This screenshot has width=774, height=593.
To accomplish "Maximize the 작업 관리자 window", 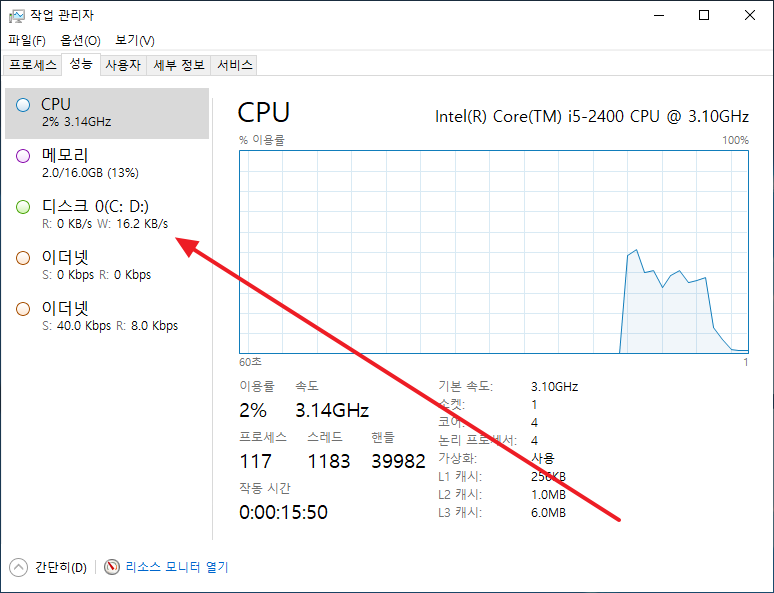I will coord(704,15).
